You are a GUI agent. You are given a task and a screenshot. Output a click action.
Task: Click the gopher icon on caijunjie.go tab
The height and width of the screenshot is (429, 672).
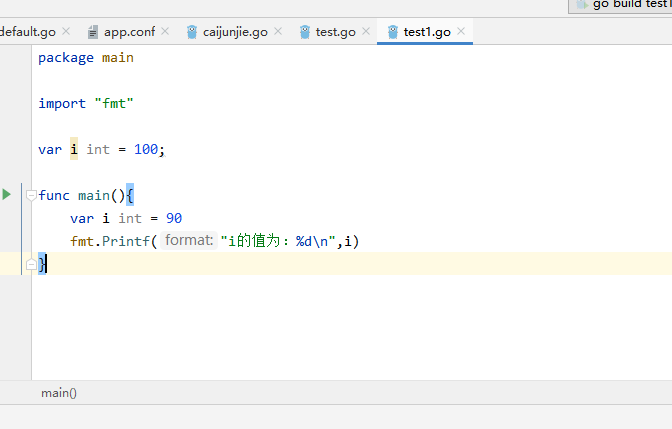pyautogui.click(x=192, y=32)
